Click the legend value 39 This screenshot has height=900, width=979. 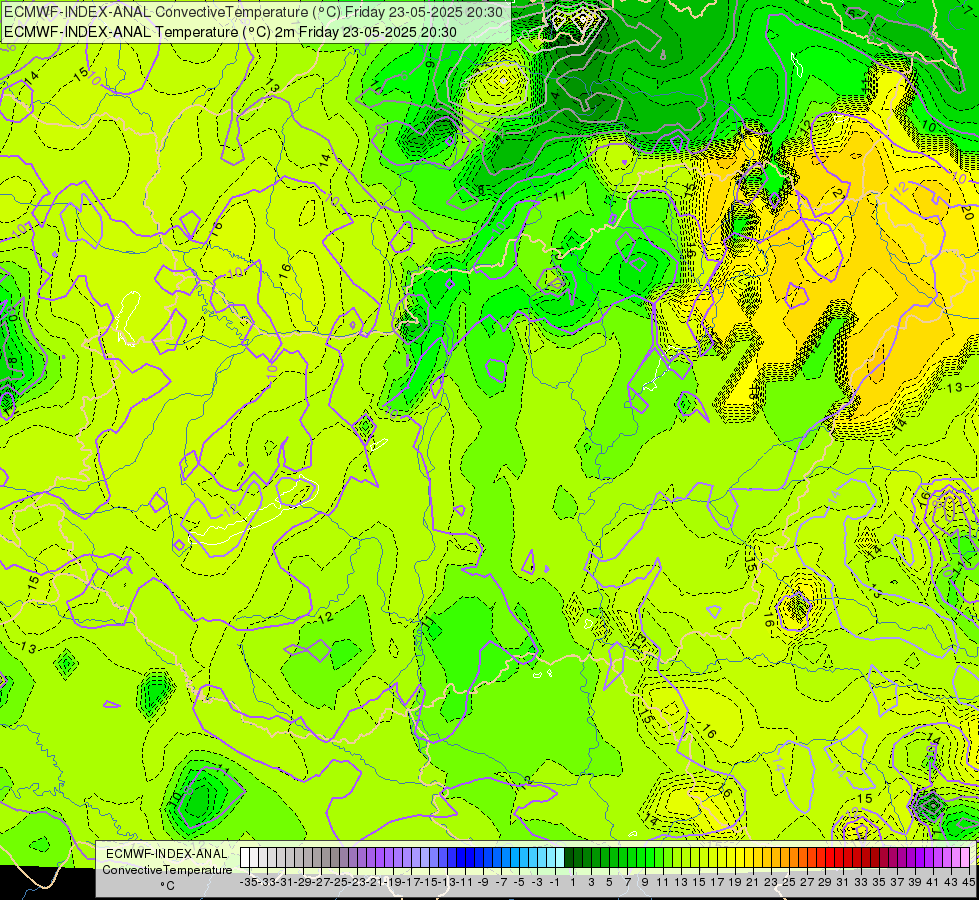(915, 883)
